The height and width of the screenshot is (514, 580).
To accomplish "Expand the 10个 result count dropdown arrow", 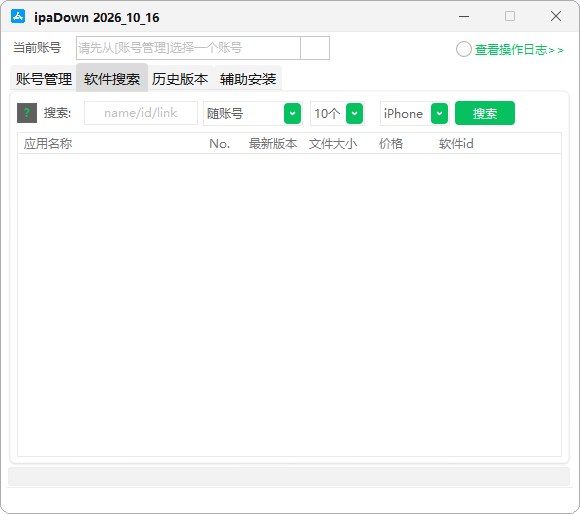I will pos(354,113).
